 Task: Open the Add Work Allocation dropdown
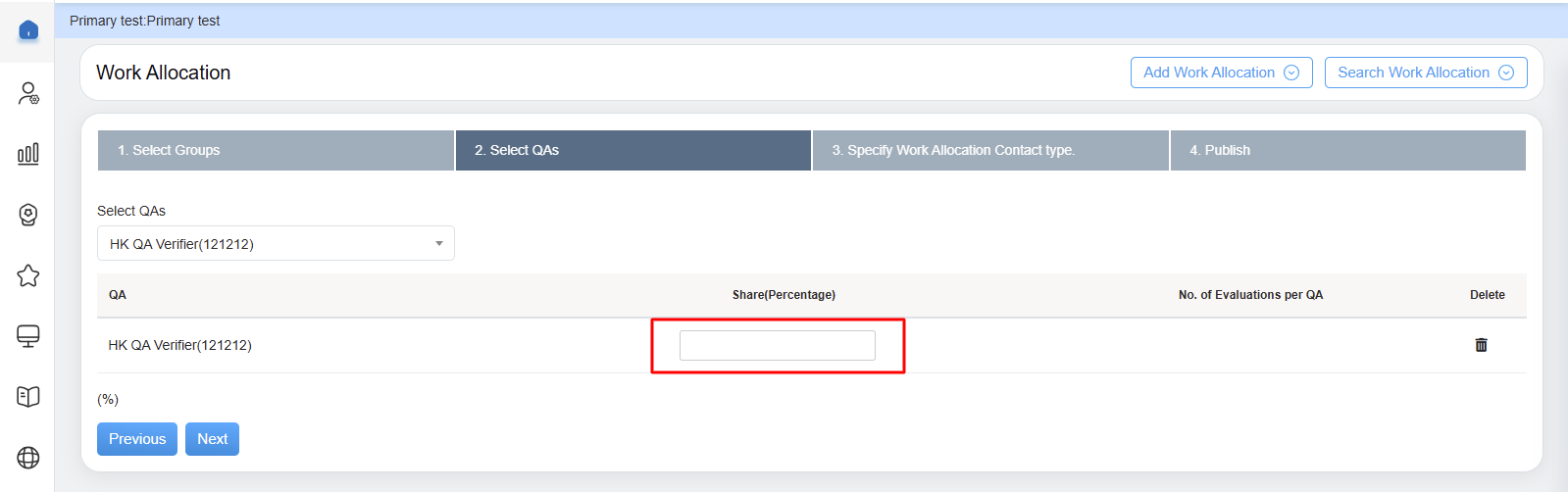pos(1221,73)
